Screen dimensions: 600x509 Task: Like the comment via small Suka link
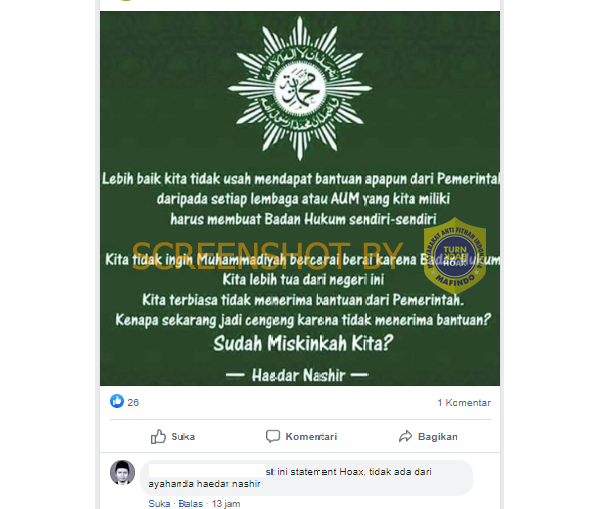coord(159,504)
